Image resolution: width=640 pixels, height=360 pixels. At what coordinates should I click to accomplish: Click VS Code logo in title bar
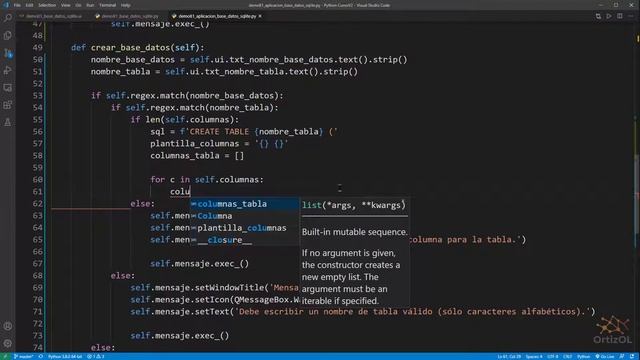point(6,5)
